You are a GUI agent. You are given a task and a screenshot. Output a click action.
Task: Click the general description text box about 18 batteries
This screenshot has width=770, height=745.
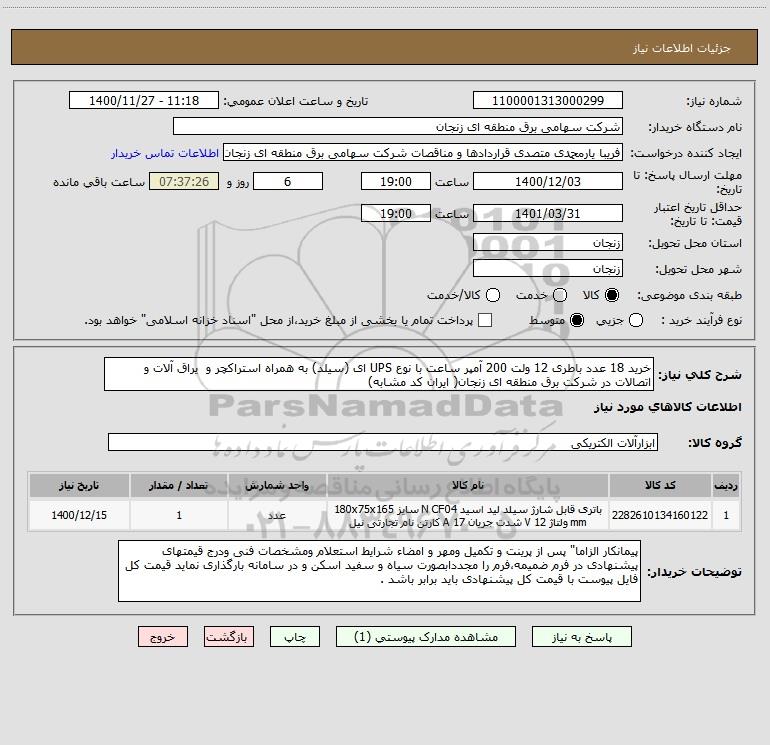pyautogui.click(x=379, y=375)
